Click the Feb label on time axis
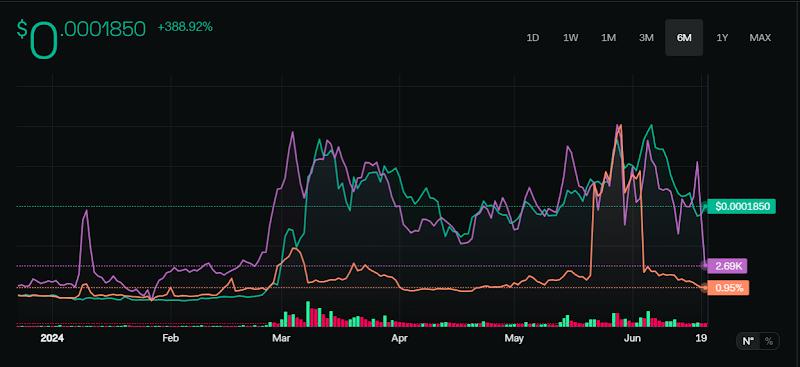The height and width of the screenshot is (367, 800). pyautogui.click(x=170, y=338)
